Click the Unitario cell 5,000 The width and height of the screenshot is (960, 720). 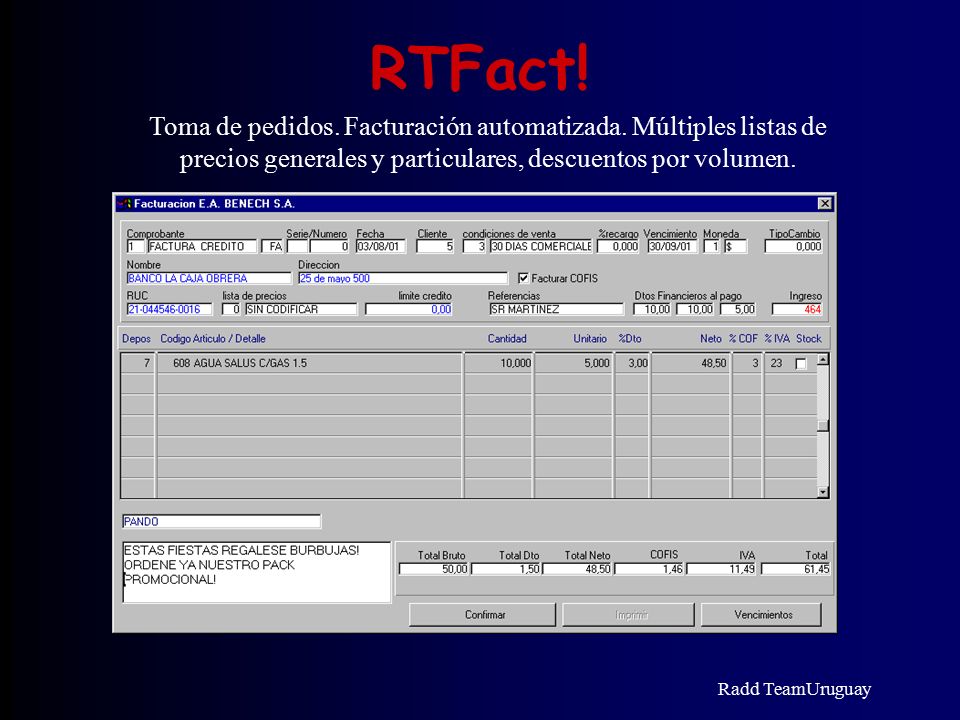click(574, 363)
